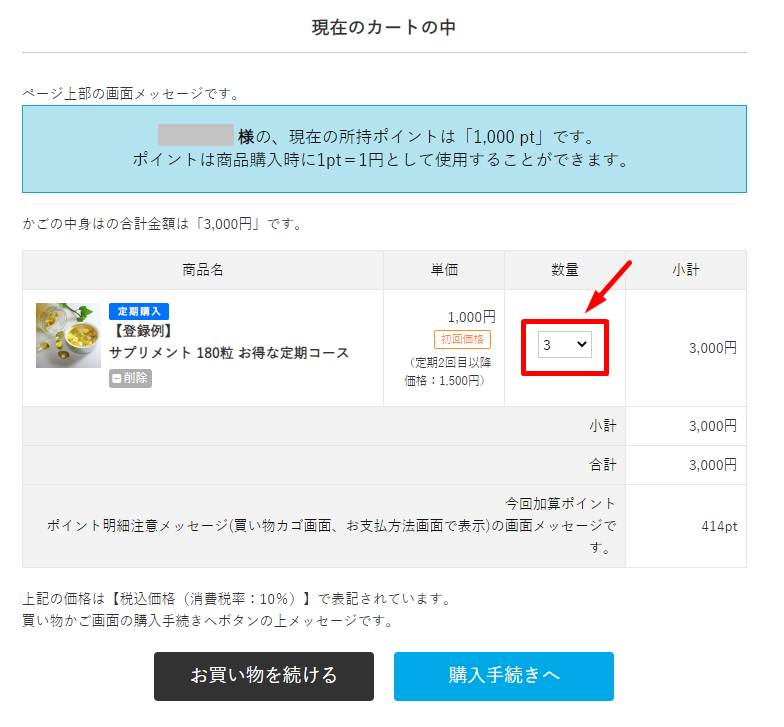
Task: Click the orange 初回価格 badge
Action: 462,339
